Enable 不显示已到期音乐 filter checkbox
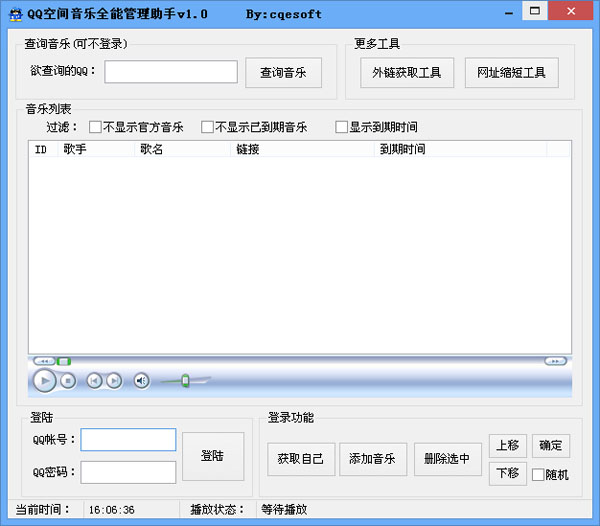600x526 pixels. coord(207,127)
